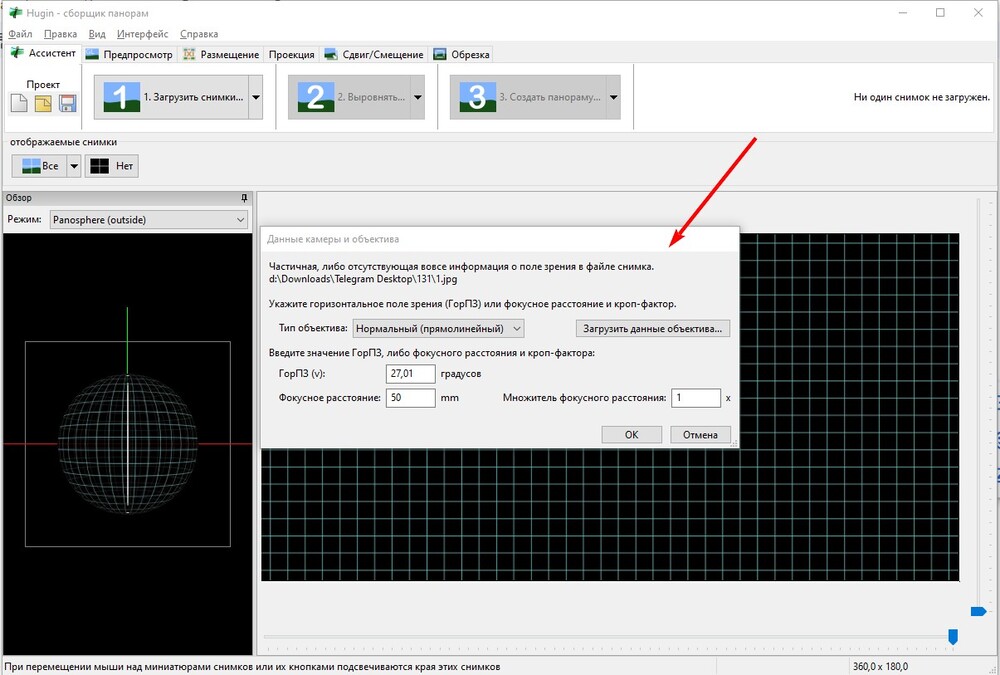Open the dropdown arrow beside the Все button
The image size is (1000, 675).
click(73, 166)
